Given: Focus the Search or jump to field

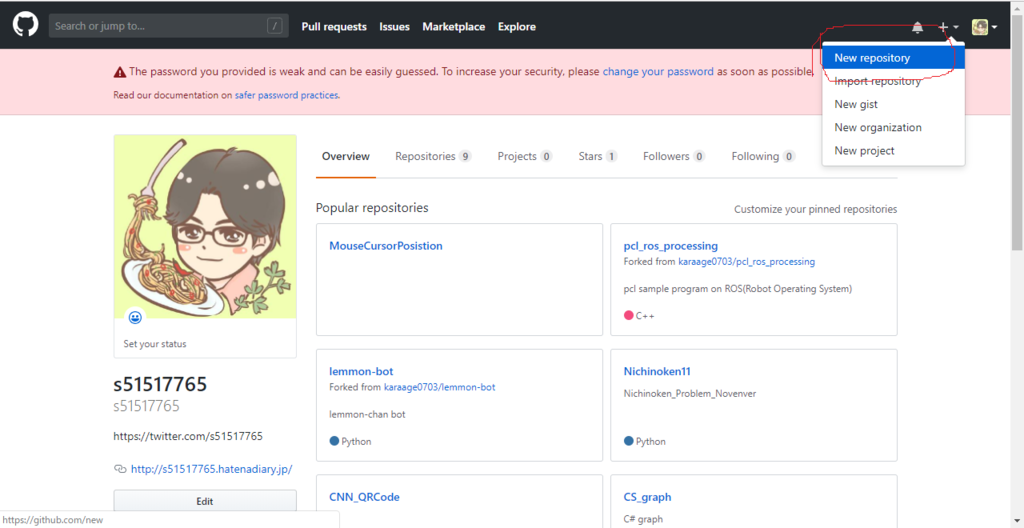Looking at the screenshot, I should 168,26.
